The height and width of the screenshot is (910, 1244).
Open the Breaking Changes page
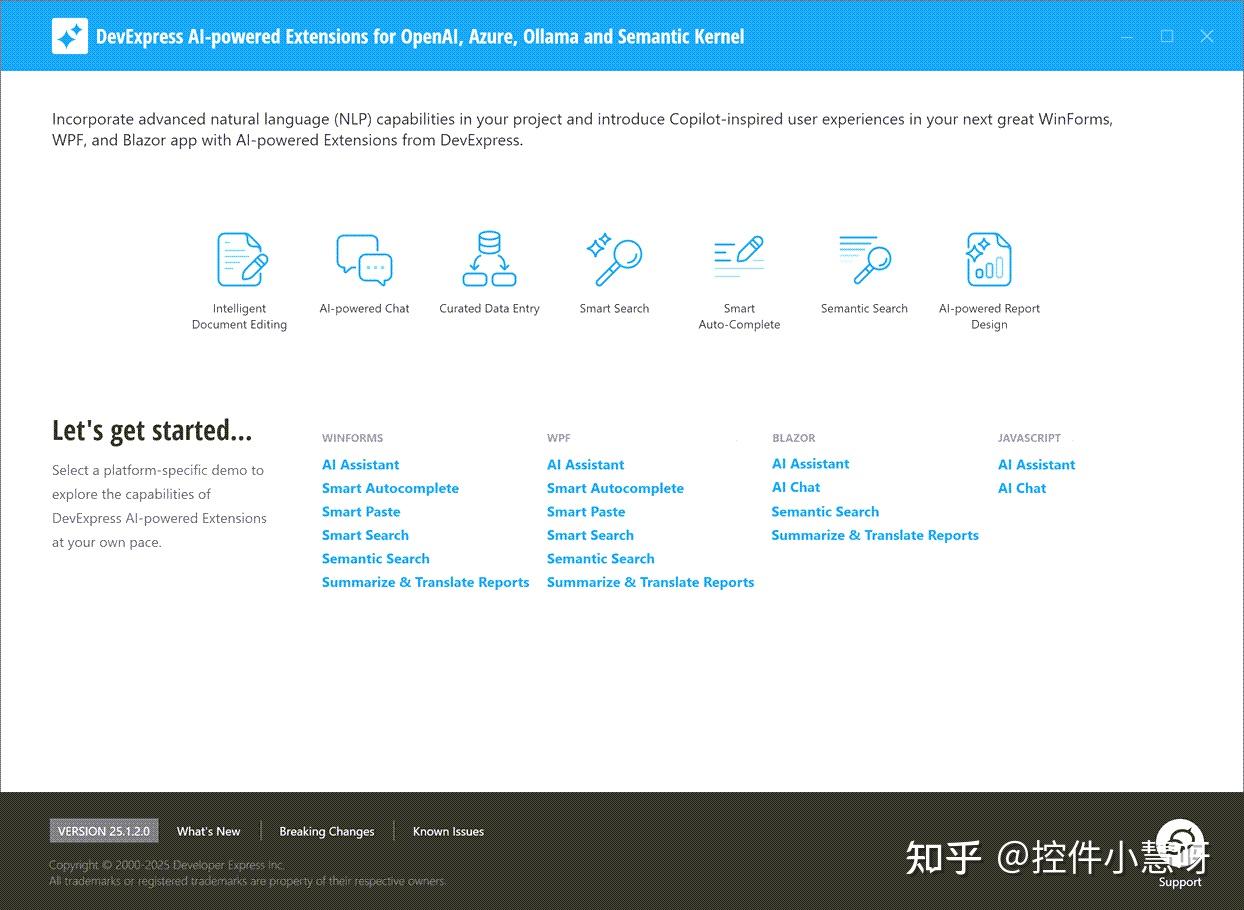tap(326, 831)
